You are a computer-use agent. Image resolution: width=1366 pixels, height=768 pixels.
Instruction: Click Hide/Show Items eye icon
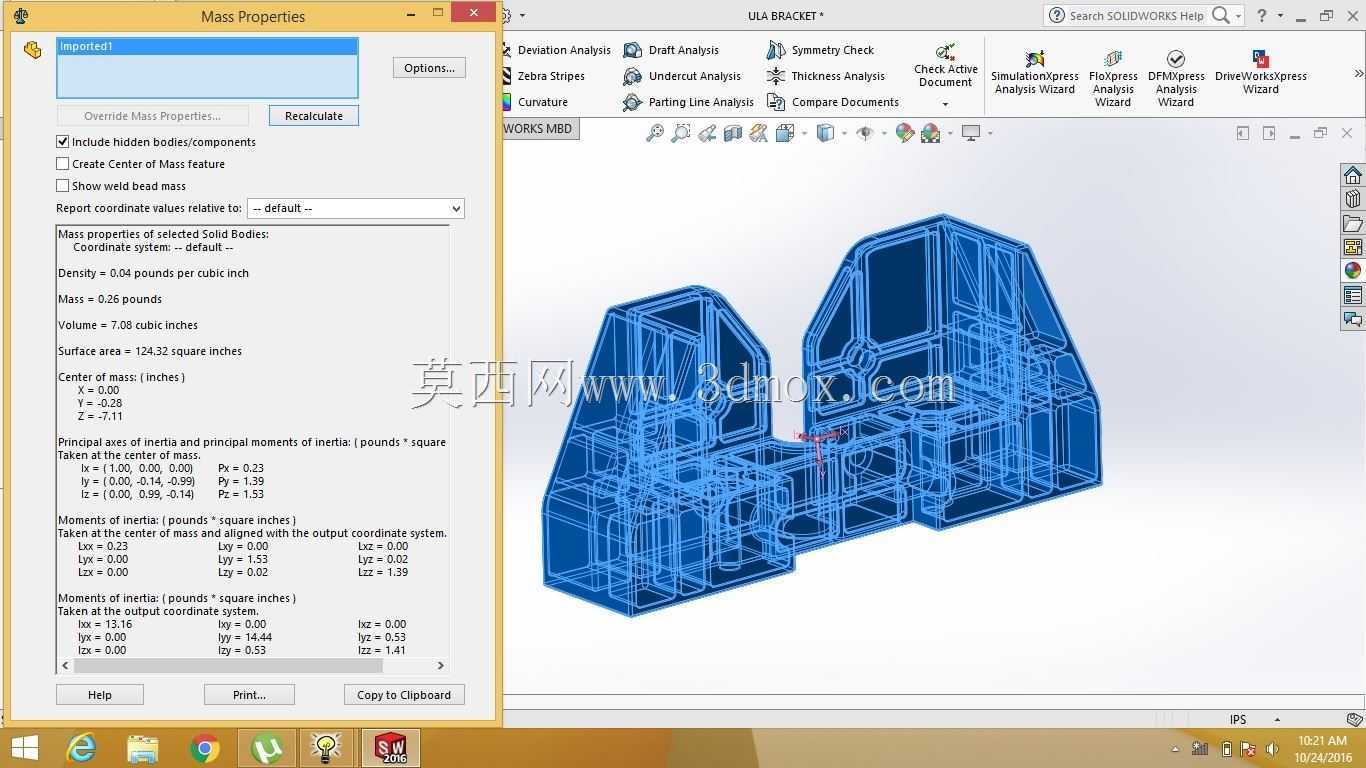(866, 133)
